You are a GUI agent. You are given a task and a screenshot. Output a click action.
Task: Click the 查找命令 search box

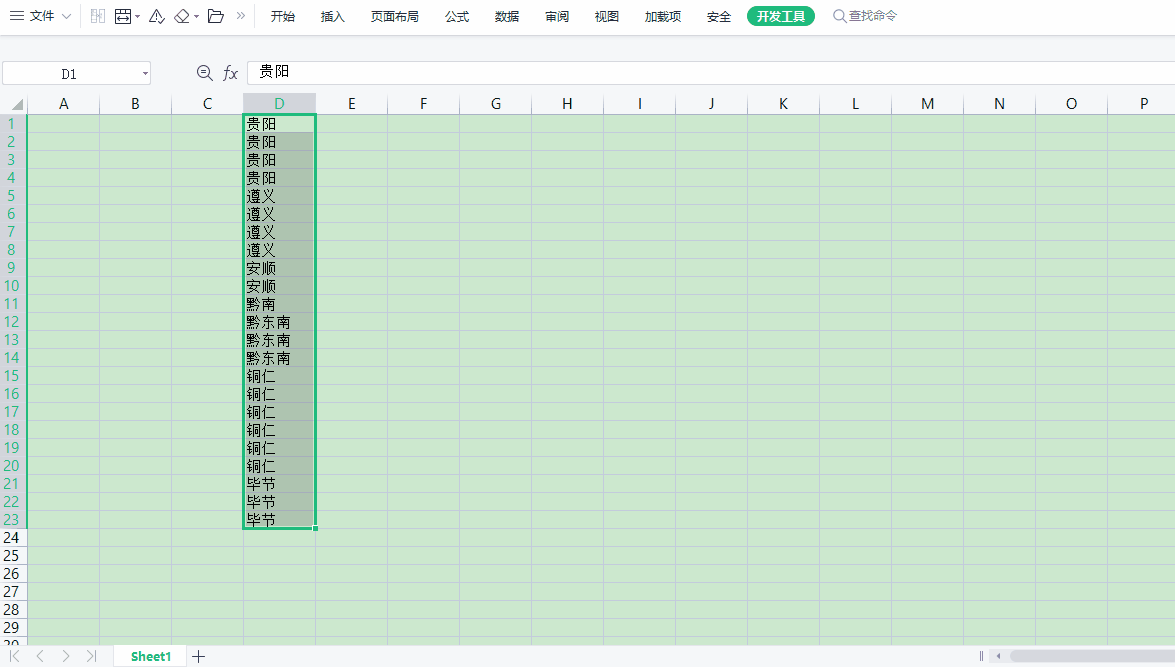[866, 16]
